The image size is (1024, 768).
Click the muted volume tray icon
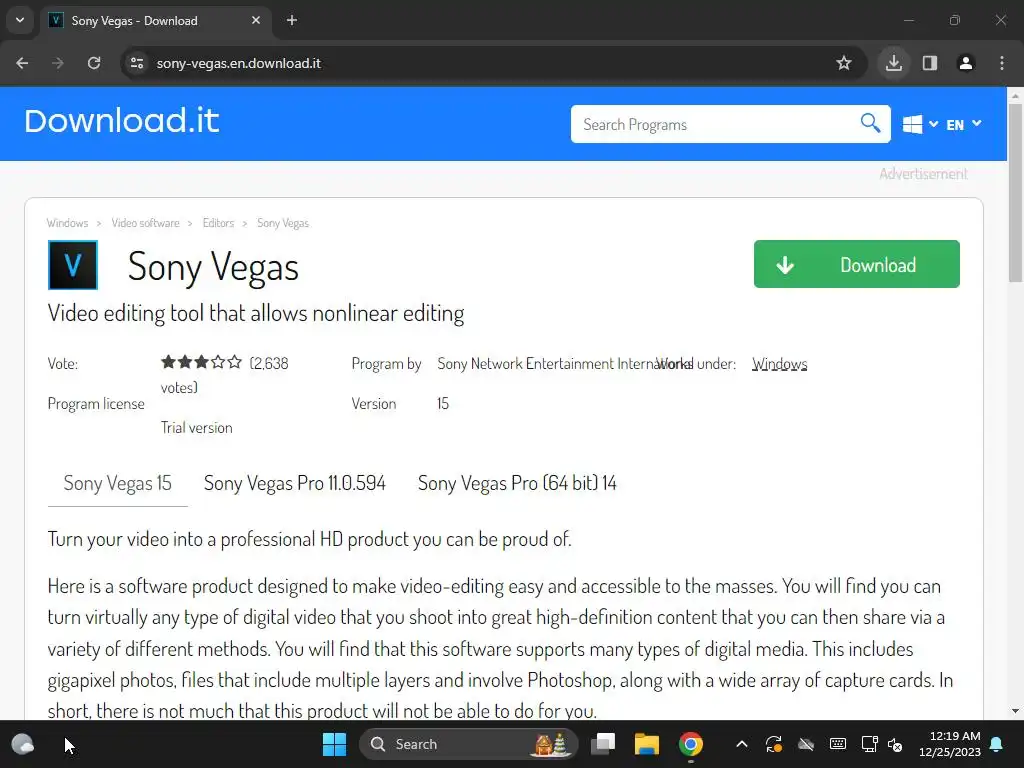(895, 744)
